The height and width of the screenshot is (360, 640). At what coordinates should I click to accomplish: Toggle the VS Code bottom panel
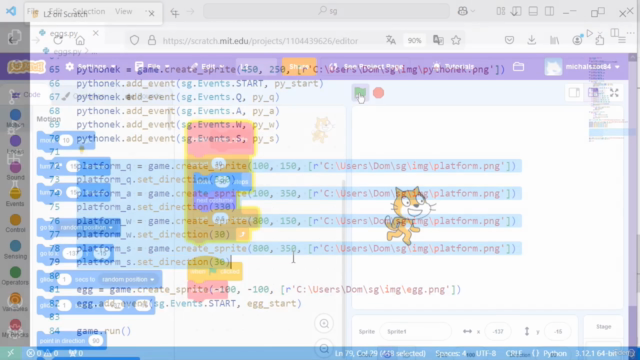pos(533,11)
